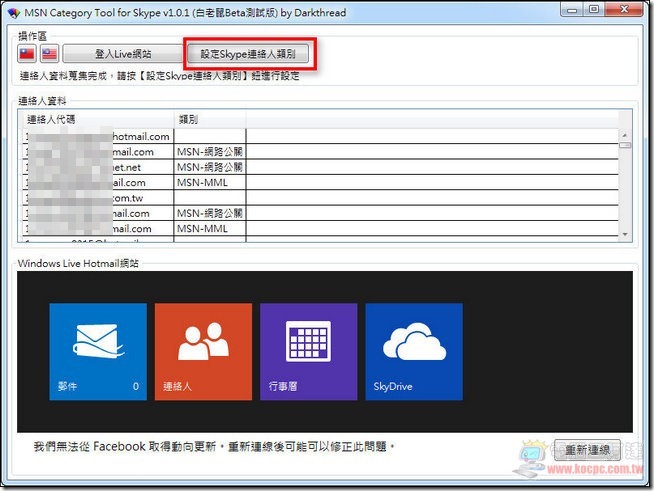Image resolution: width=654 pixels, height=491 pixels.
Task: Close the MSN Category Tool window
Action: [x=624, y=9]
